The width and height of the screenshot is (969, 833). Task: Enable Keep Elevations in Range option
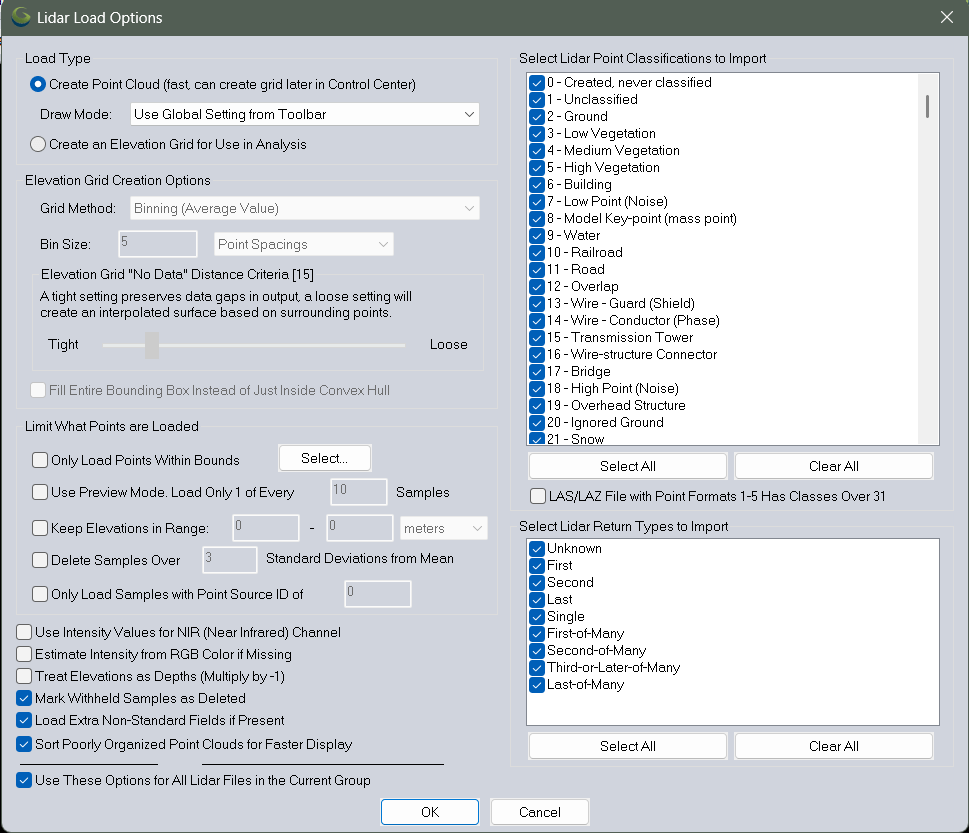(x=40, y=528)
